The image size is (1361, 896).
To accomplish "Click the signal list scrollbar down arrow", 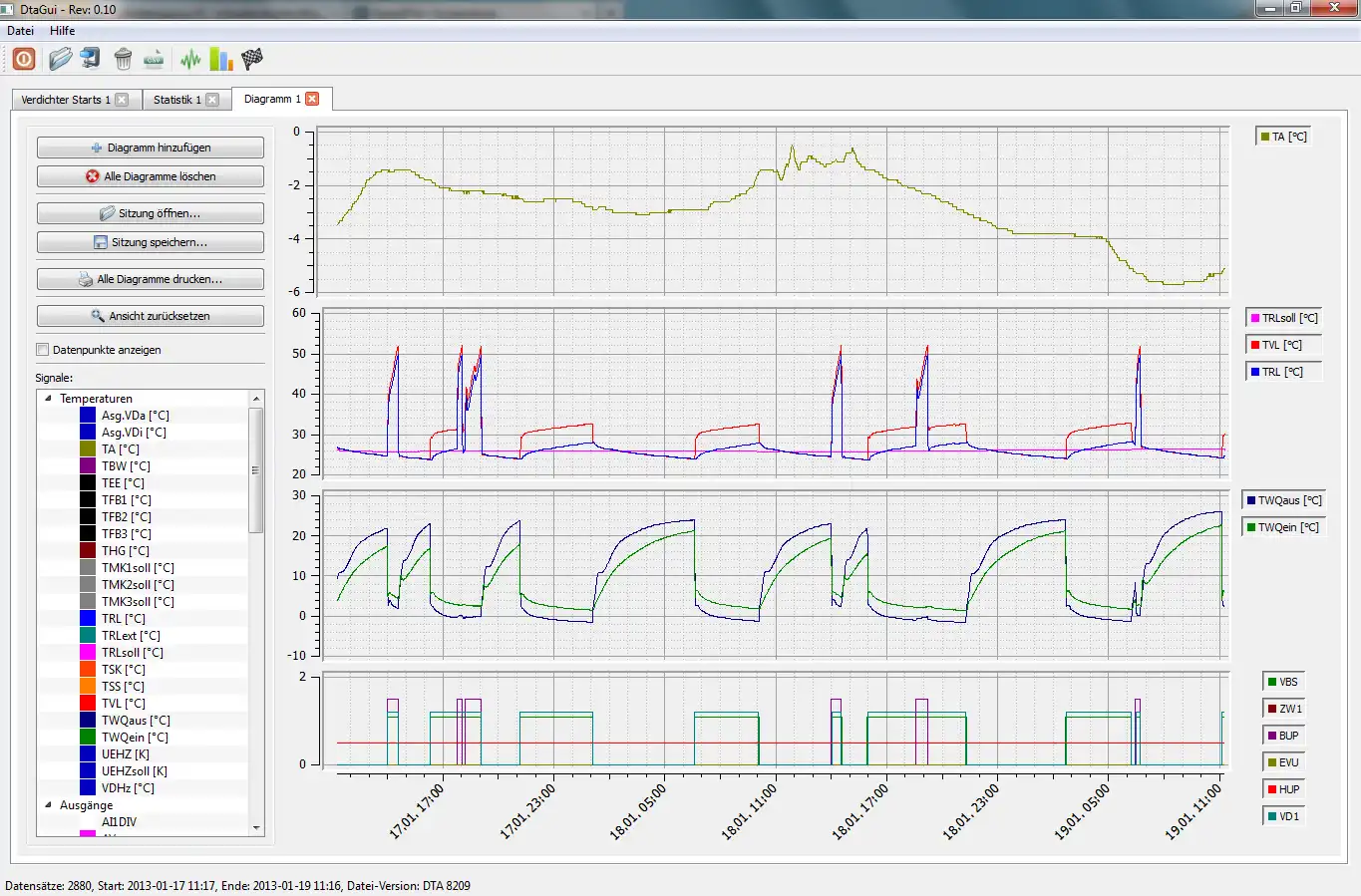I will [x=256, y=827].
